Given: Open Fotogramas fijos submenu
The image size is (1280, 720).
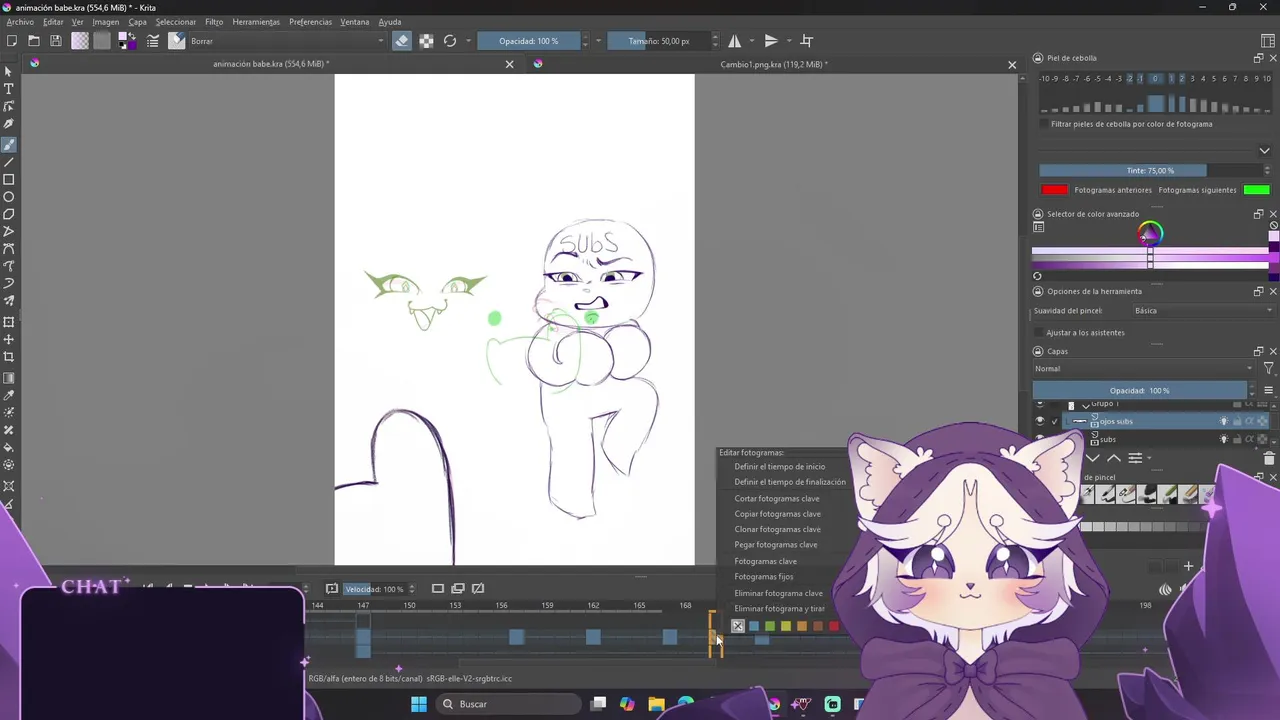Looking at the screenshot, I should tap(764, 577).
